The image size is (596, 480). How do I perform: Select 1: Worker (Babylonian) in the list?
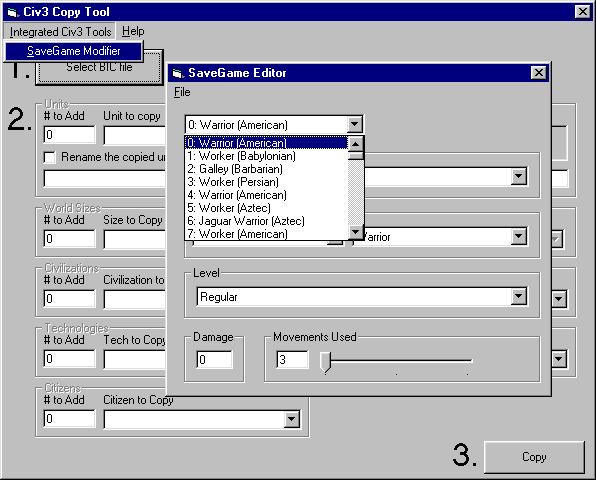pyautogui.click(x=266, y=156)
